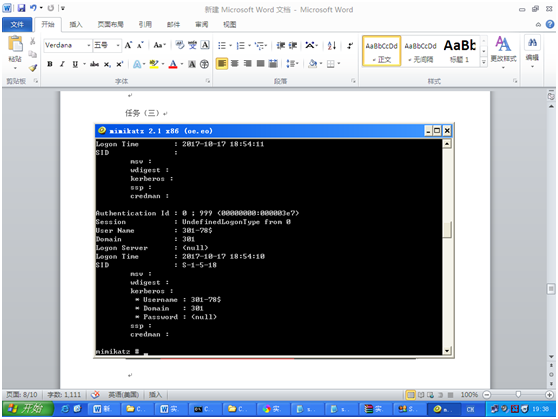Click the Grow Font icon
Viewport: 558px width, 419px height.
(128, 45)
